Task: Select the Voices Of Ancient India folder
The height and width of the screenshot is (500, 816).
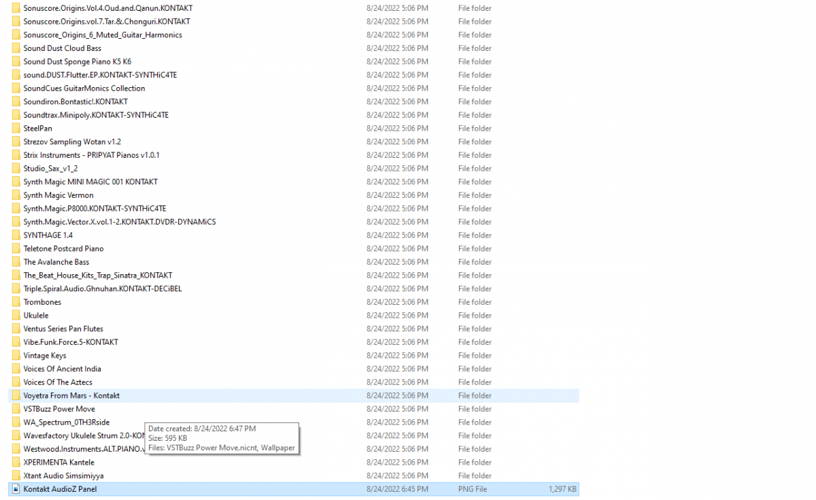Action: [x=62, y=369]
